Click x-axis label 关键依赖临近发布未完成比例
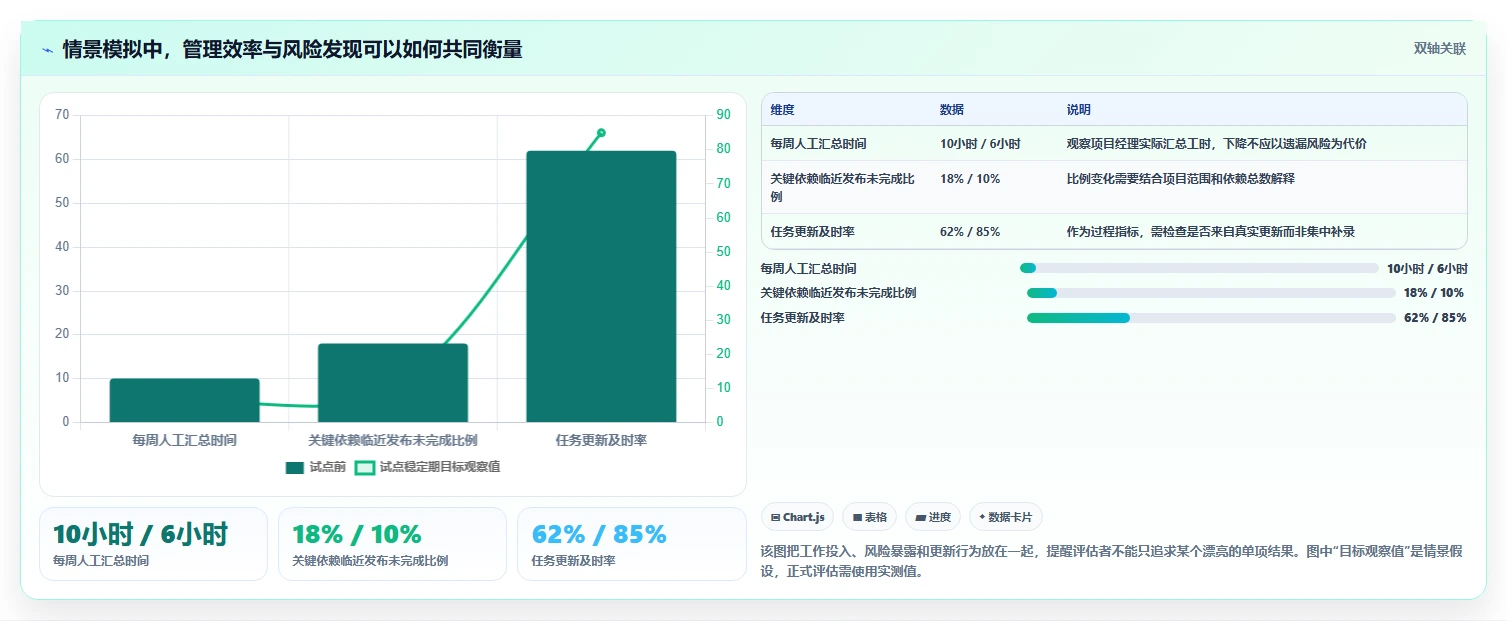 pyautogui.click(x=393, y=440)
